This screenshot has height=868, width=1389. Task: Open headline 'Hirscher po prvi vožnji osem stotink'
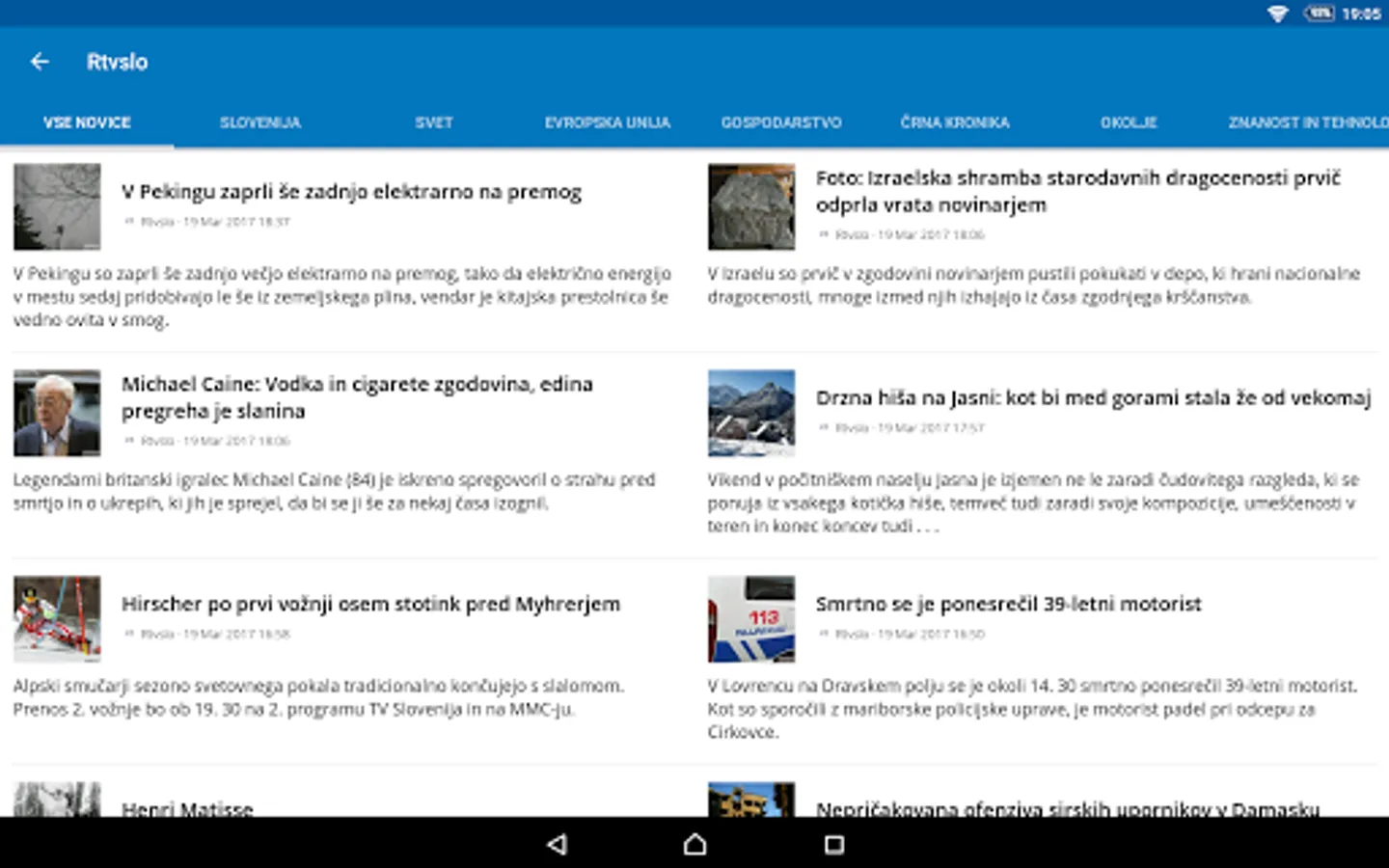tap(370, 604)
